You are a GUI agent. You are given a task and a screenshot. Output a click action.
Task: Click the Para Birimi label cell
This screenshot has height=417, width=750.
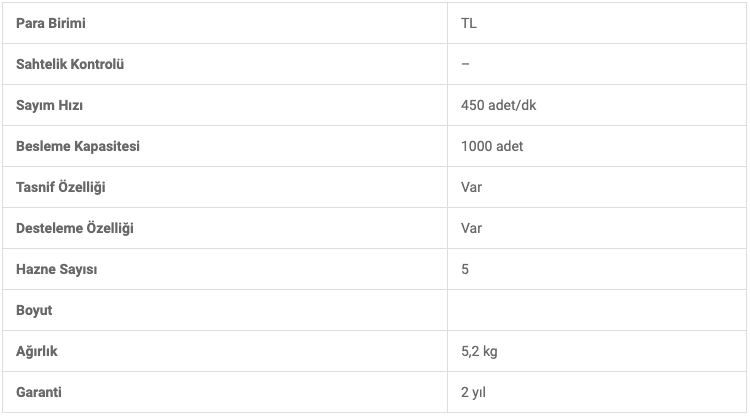coord(225,23)
